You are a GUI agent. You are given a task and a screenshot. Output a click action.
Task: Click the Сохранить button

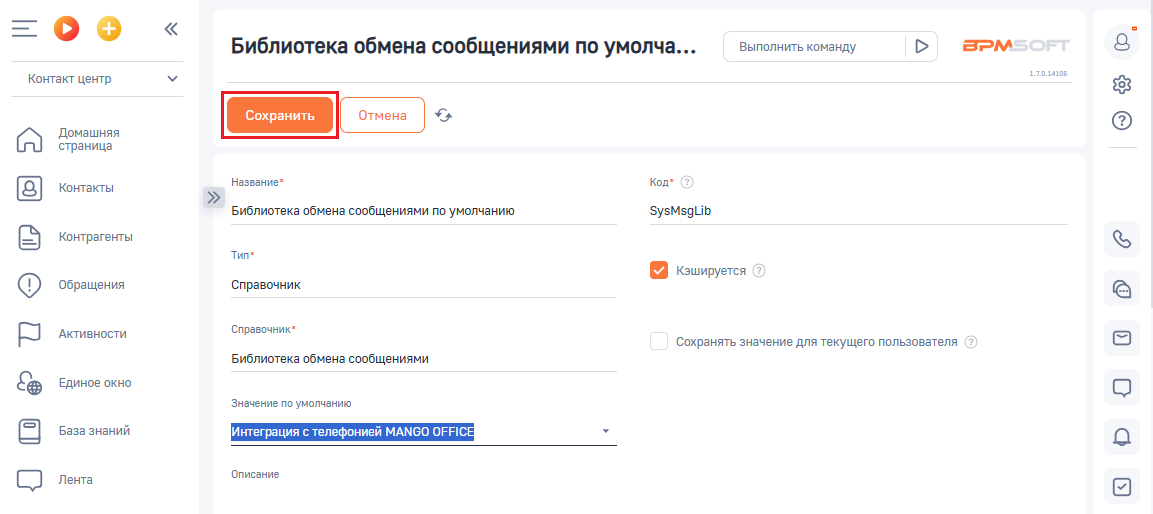click(280, 115)
